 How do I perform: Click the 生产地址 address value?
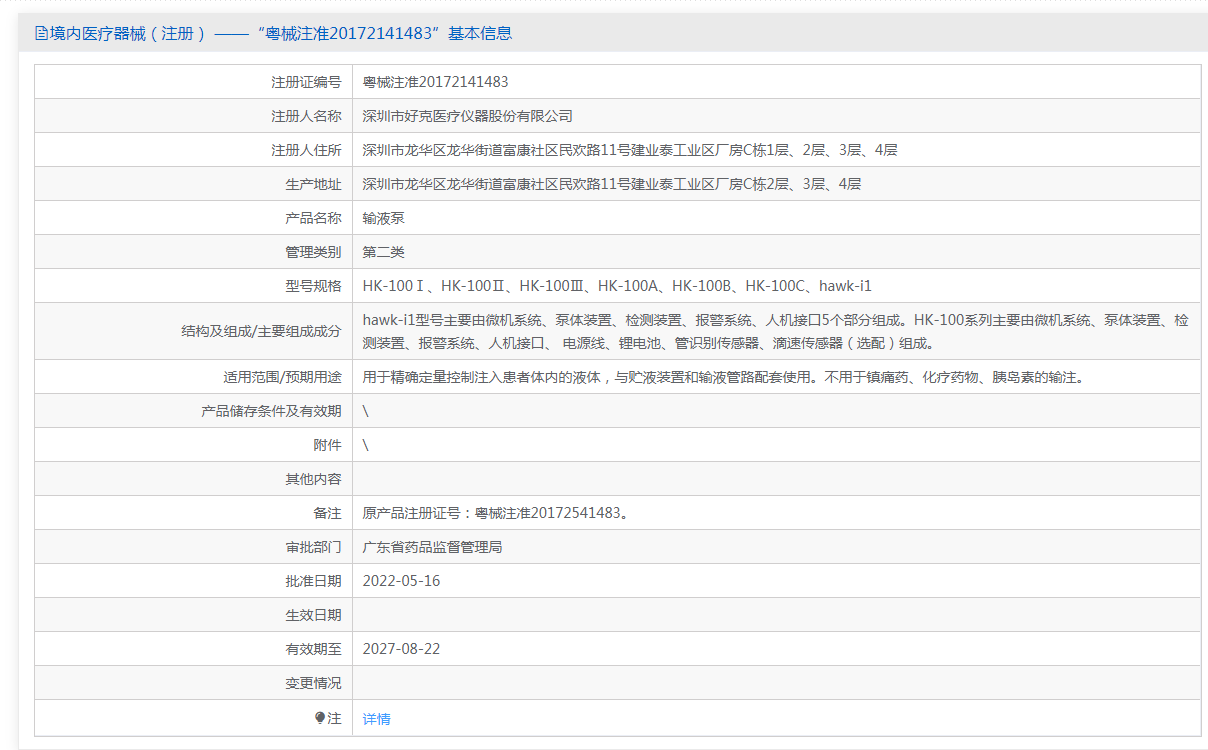[x=611, y=184]
